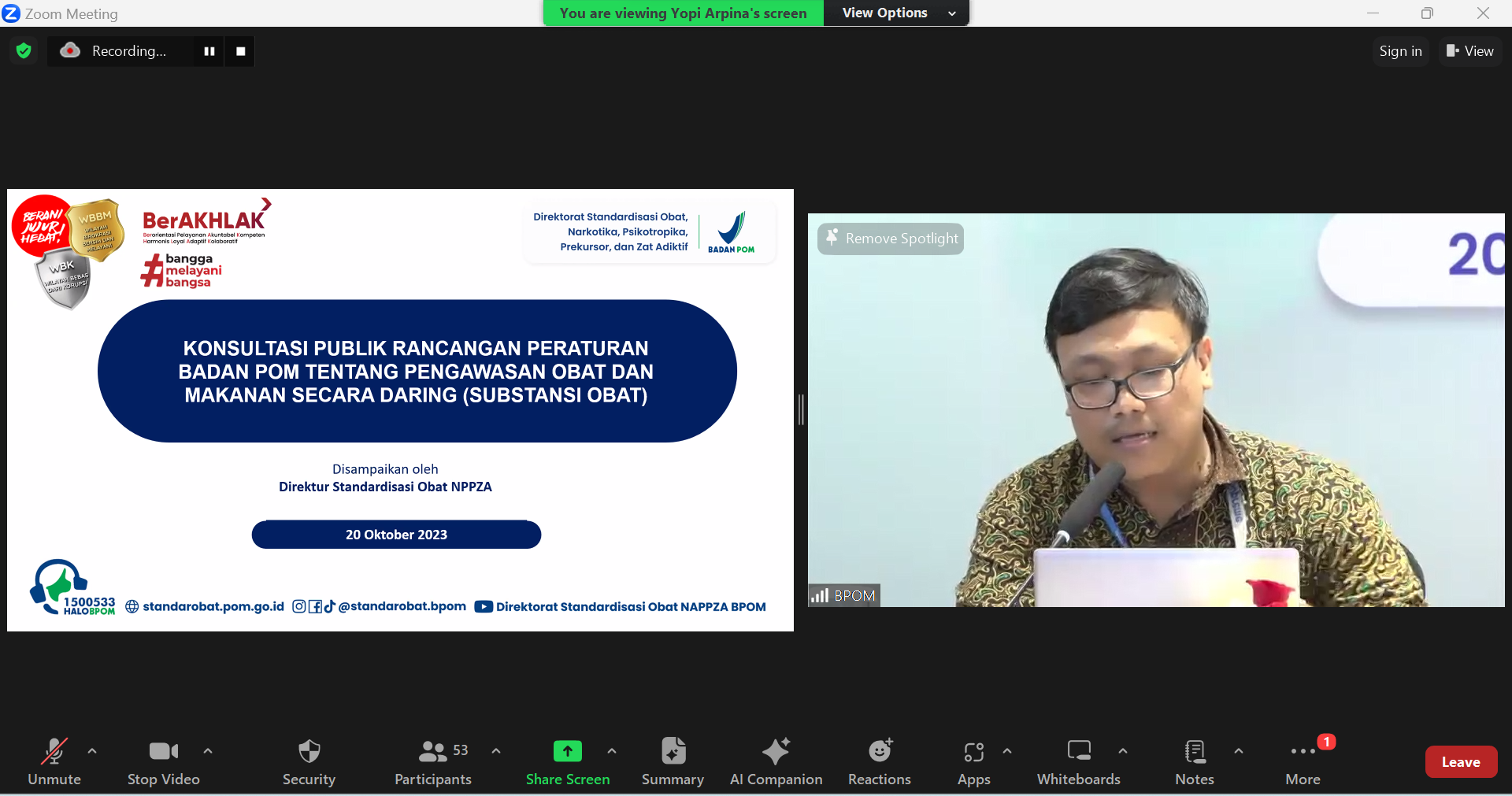Open the View Options dropdown

coord(895,13)
